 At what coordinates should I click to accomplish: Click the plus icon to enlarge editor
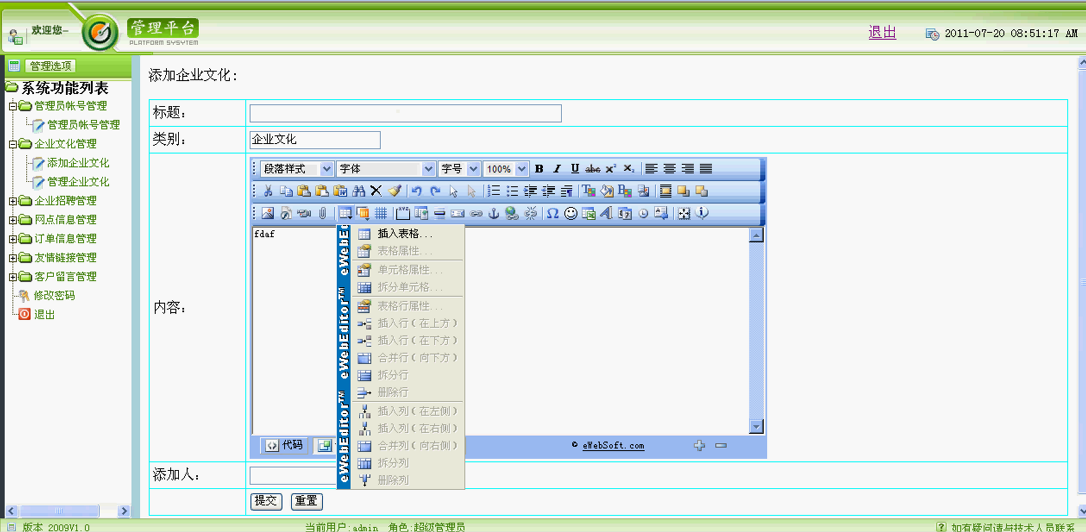(x=700, y=445)
